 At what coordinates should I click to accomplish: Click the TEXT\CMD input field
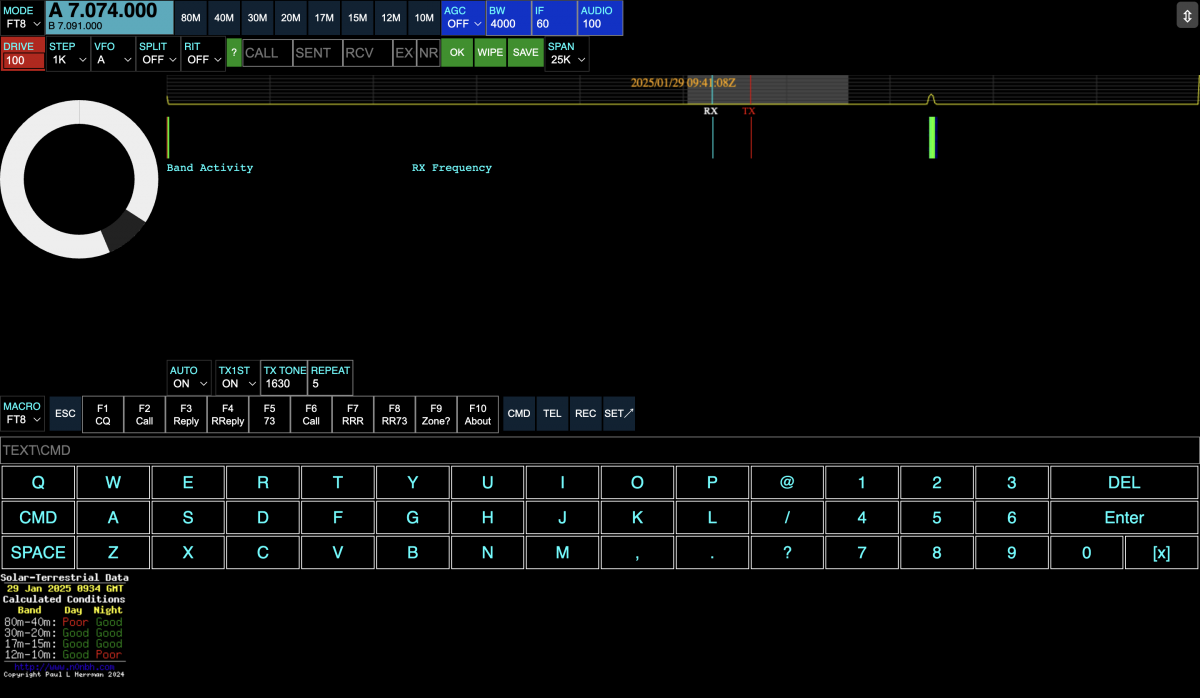coord(599,450)
